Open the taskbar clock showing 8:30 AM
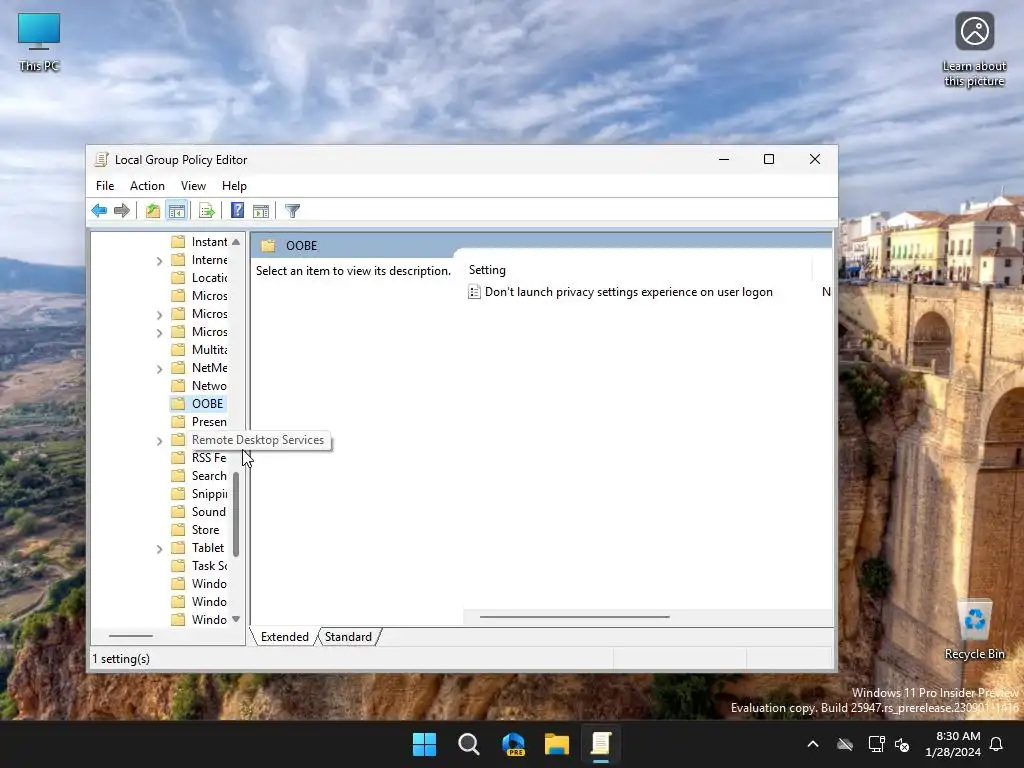 coord(953,744)
